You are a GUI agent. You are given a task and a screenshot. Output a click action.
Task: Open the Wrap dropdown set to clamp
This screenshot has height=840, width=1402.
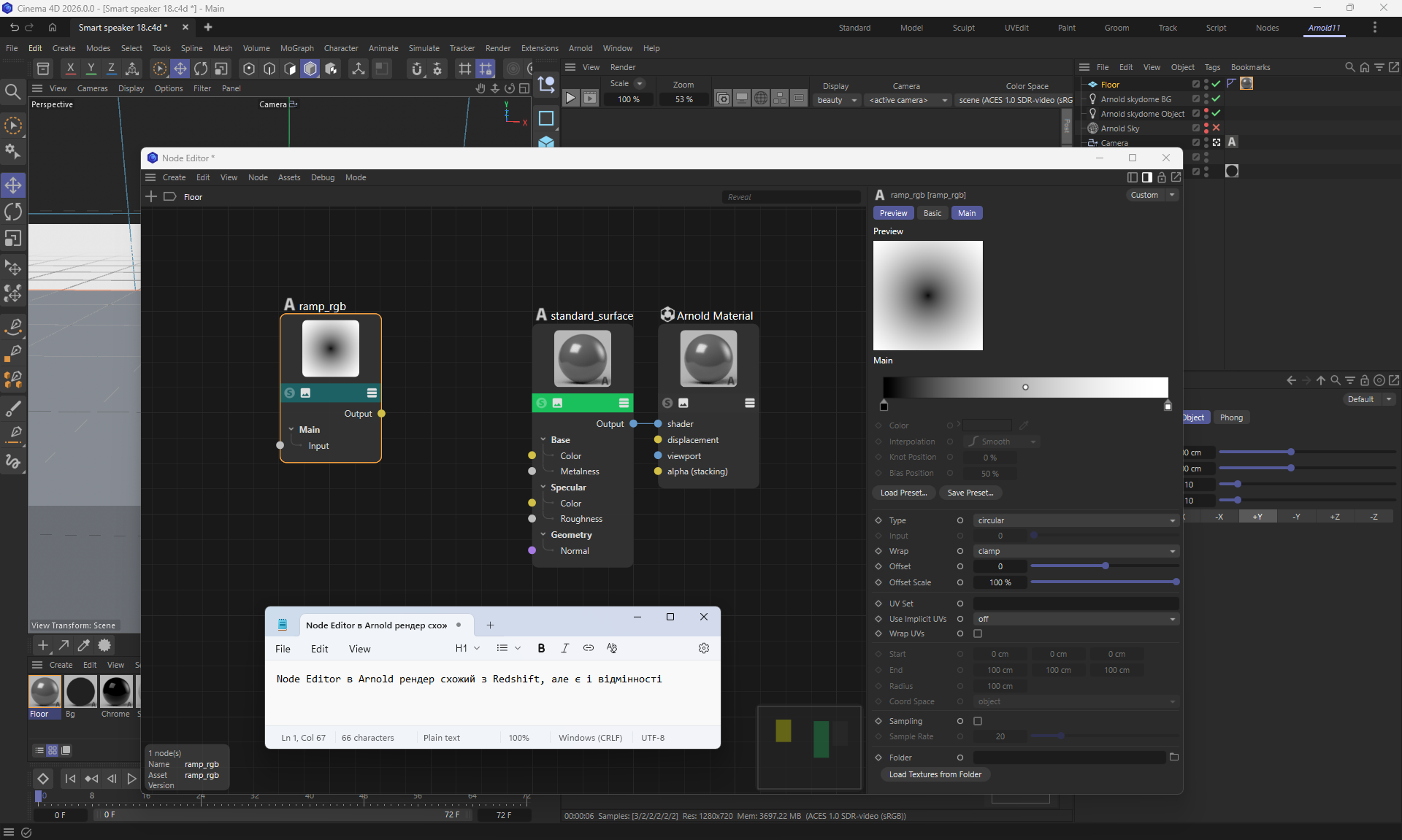pos(1076,551)
